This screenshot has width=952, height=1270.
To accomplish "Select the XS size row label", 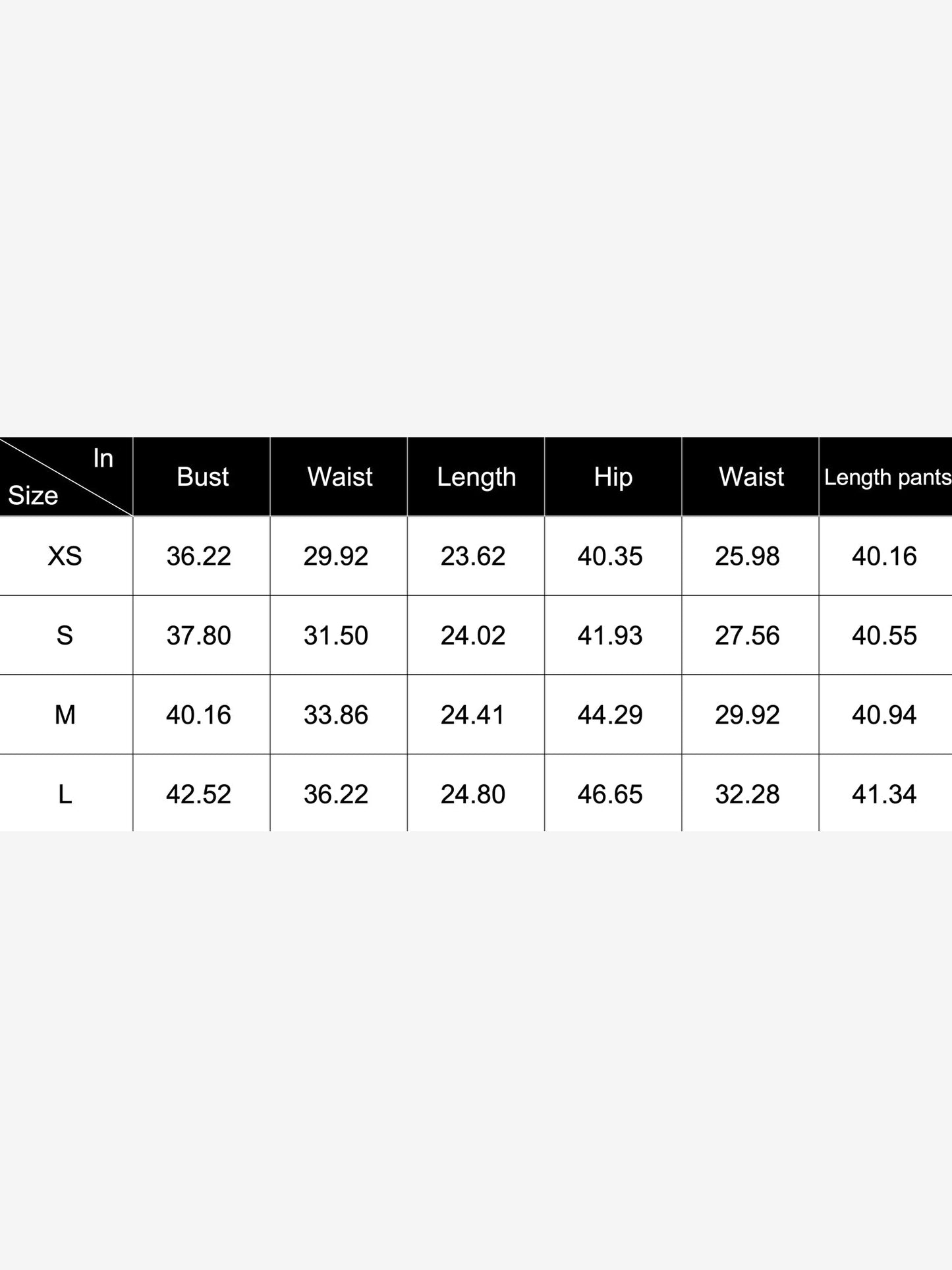I will pos(65,556).
